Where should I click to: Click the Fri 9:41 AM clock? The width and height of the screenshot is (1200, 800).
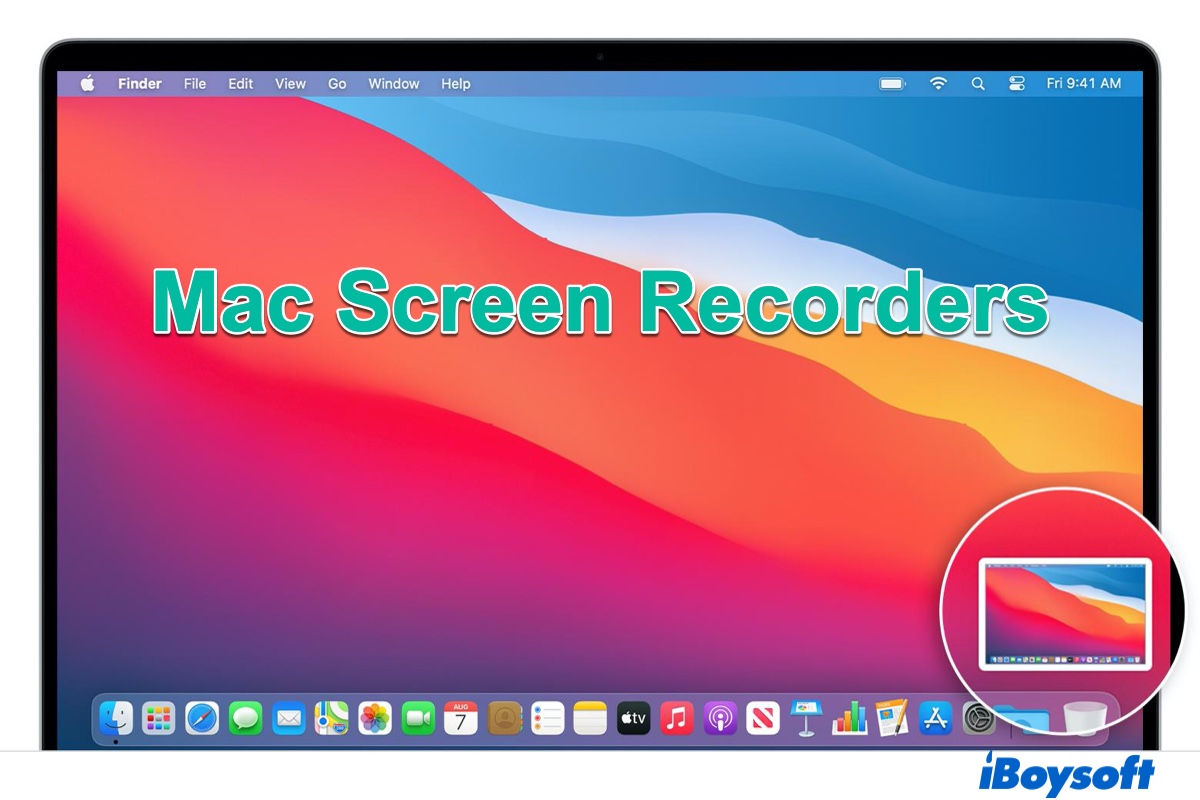1083,84
